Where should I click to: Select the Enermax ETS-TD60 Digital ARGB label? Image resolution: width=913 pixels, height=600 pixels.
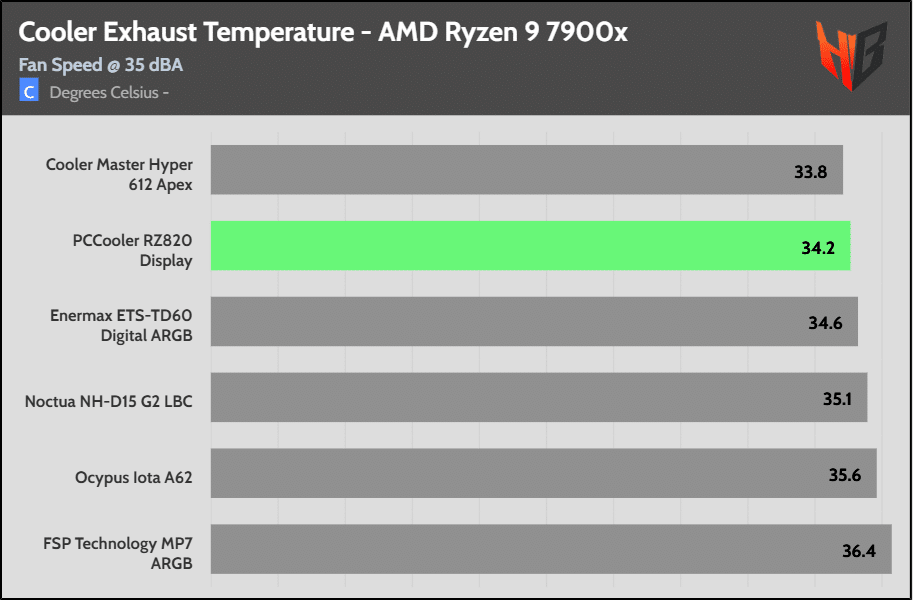tap(121, 325)
